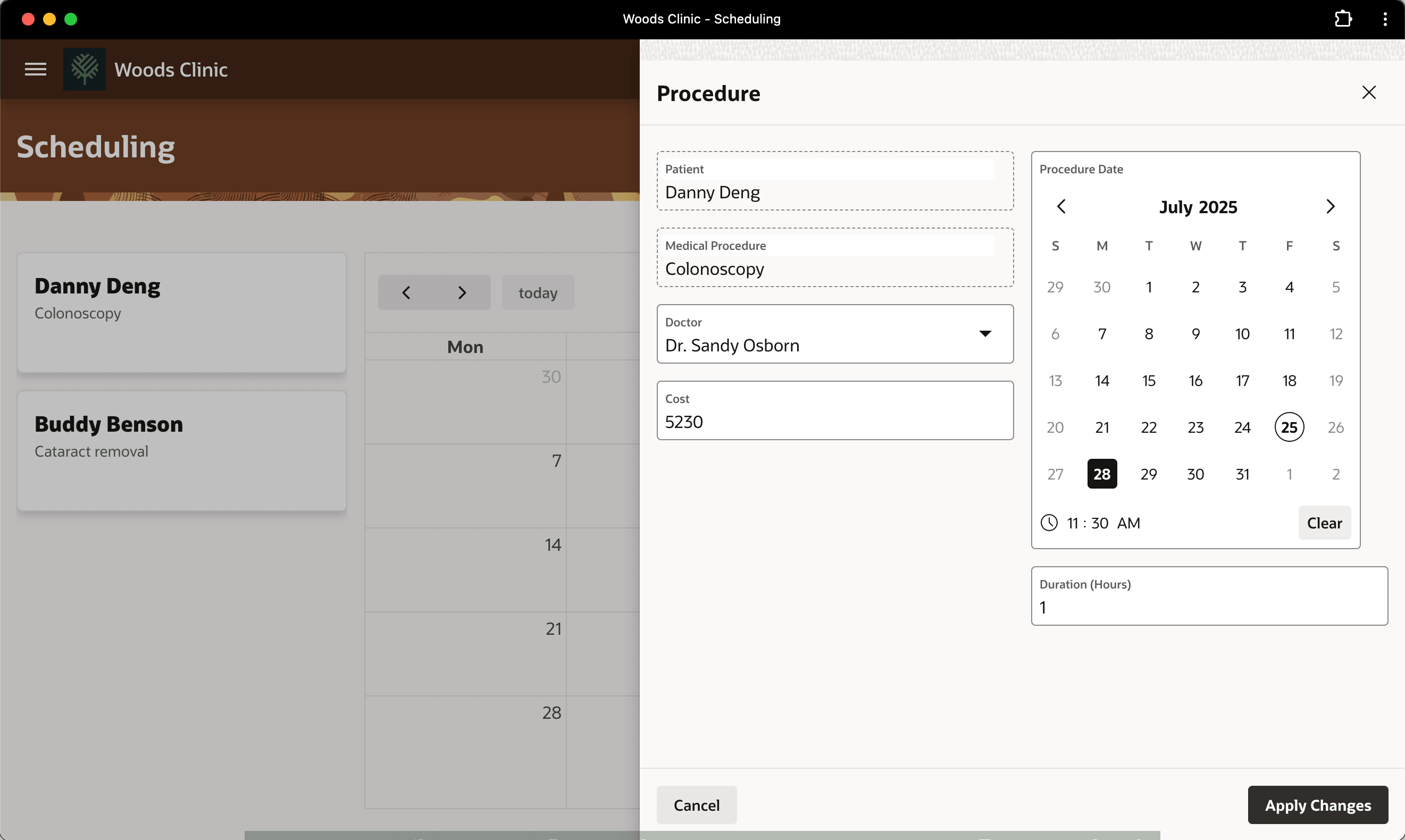Image resolution: width=1405 pixels, height=840 pixels.
Task: Pick July 1 in the date picker
Action: pos(1149,287)
